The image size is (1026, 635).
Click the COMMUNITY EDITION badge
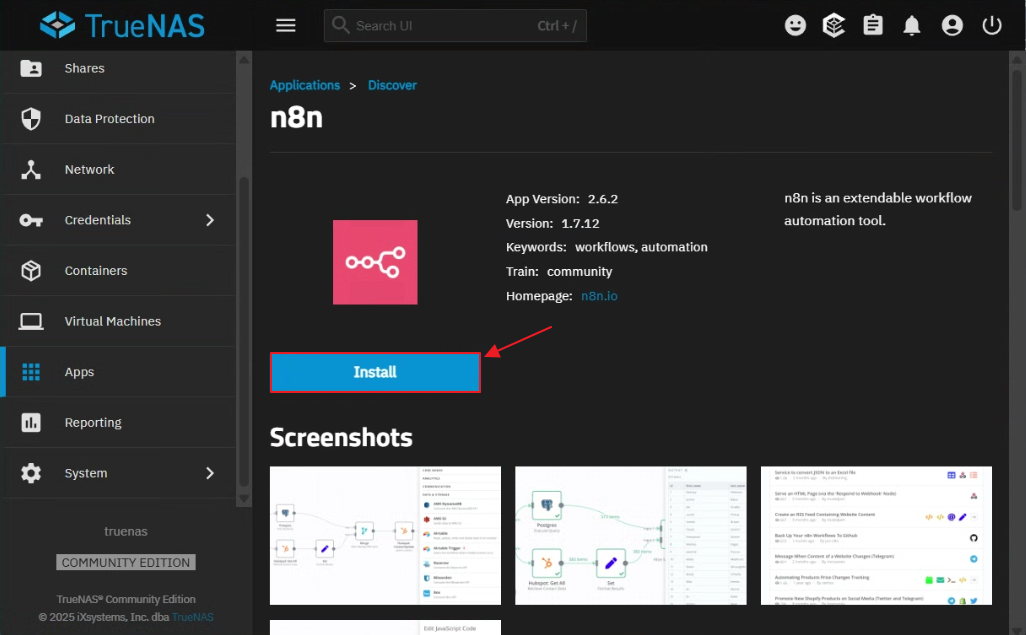click(126, 562)
